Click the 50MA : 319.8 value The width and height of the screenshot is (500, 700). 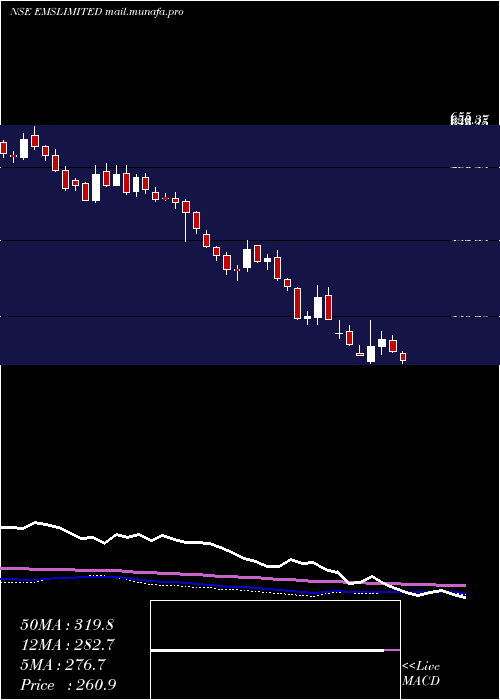pos(67,625)
